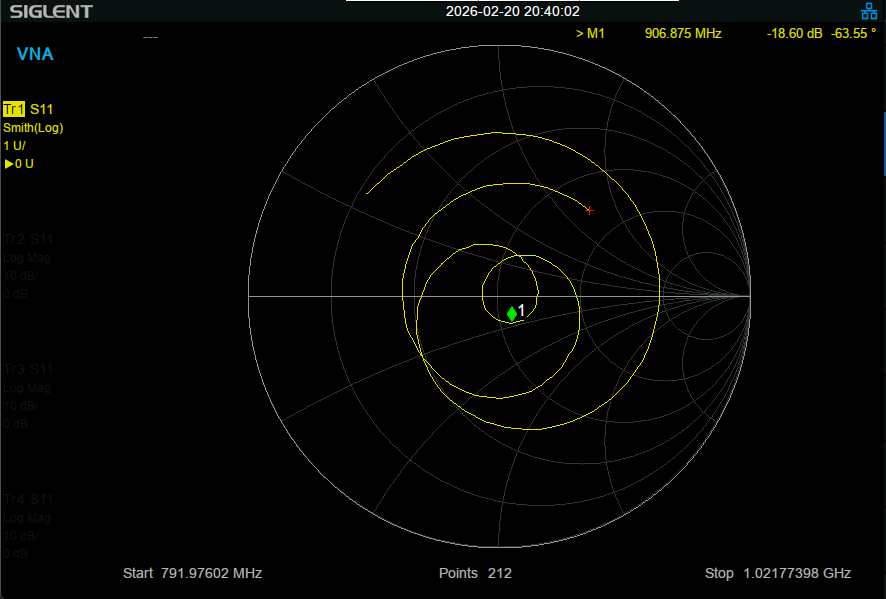886x599 pixels.
Task: Click the Log Mag label under Tr2
Action: pos(27,258)
